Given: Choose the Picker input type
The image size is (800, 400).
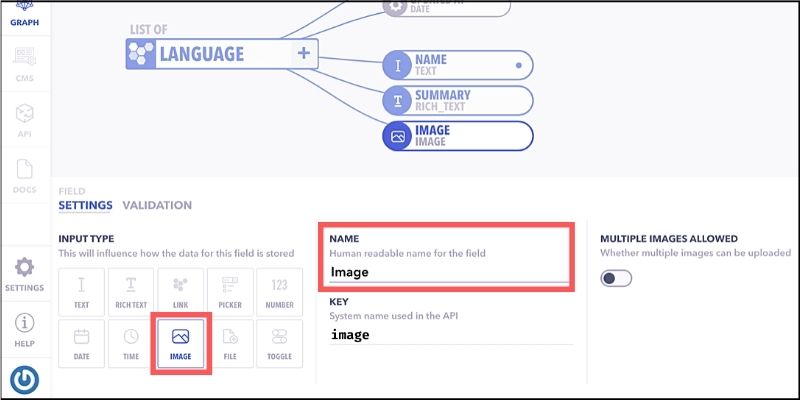Looking at the screenshot, I should pos(230,292).
